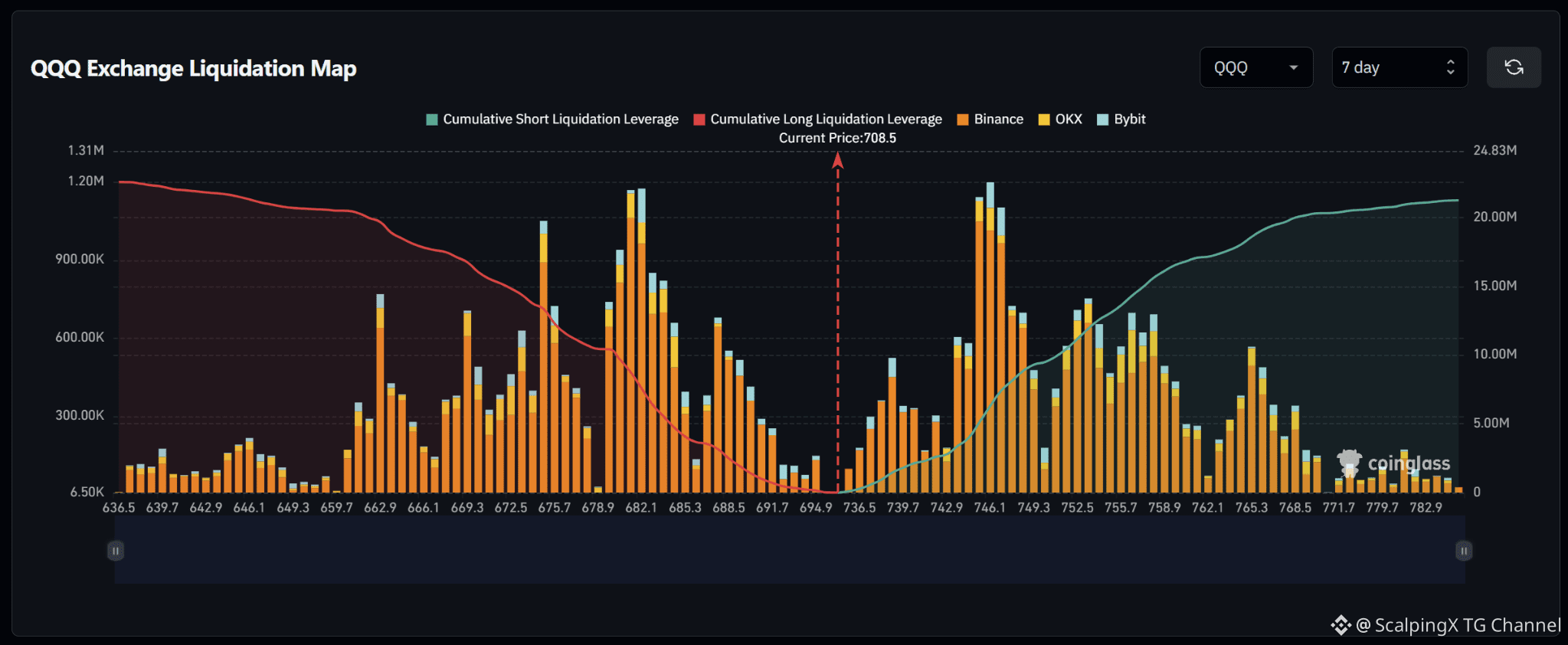The width and height of the screenshot is (1568, 645).
Task: Open the QQQ symbol dropdown
Action: (x=1256, y=67)
